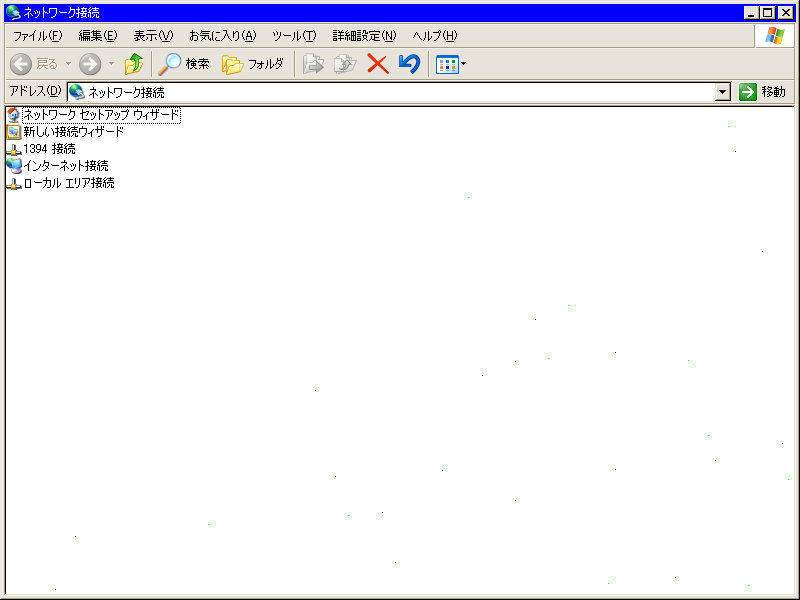
Task: Open the 詳細設定(N) menu
Action: 364,36
